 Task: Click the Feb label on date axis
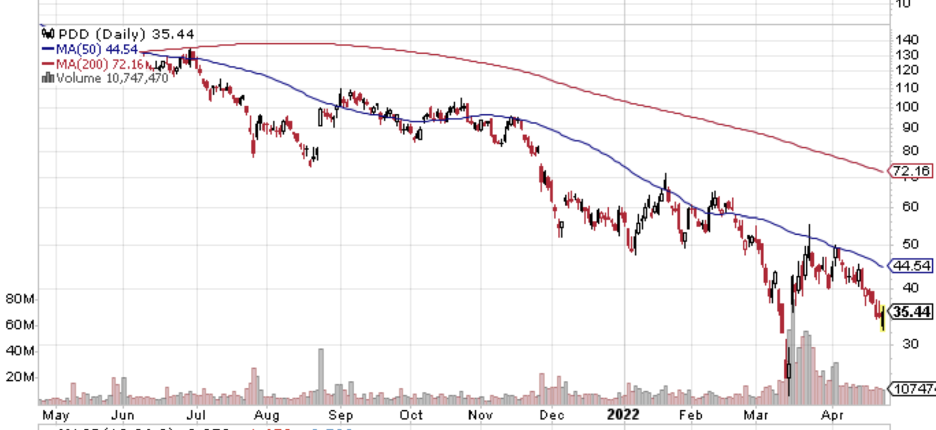coord(691,414)
